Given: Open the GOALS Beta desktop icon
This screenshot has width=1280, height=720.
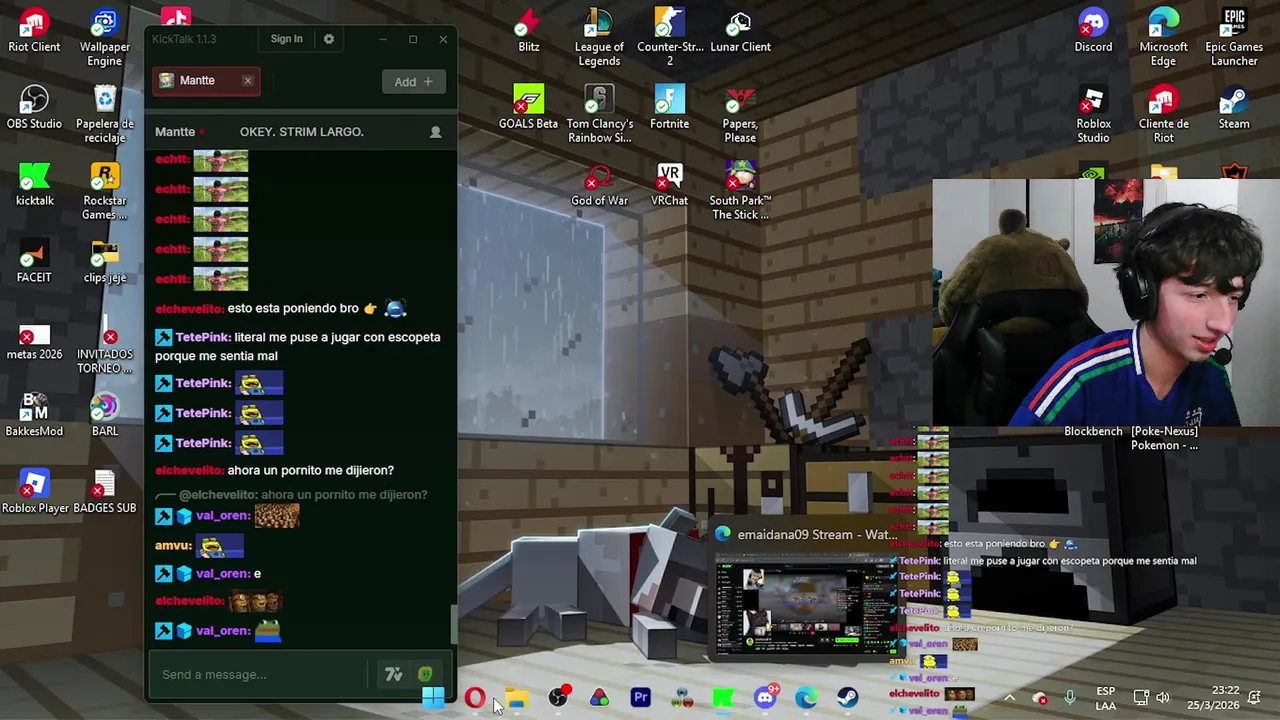Looking at the screenshot, I should [529, 108].
